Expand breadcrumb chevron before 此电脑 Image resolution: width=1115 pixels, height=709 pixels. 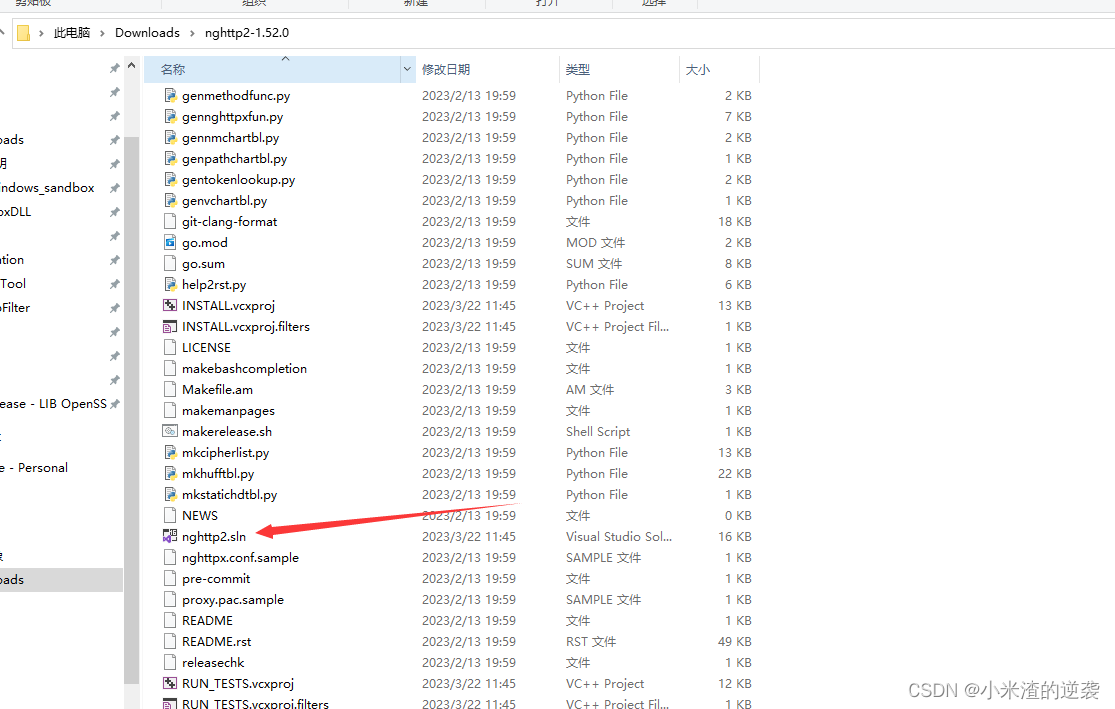point(41,33)
